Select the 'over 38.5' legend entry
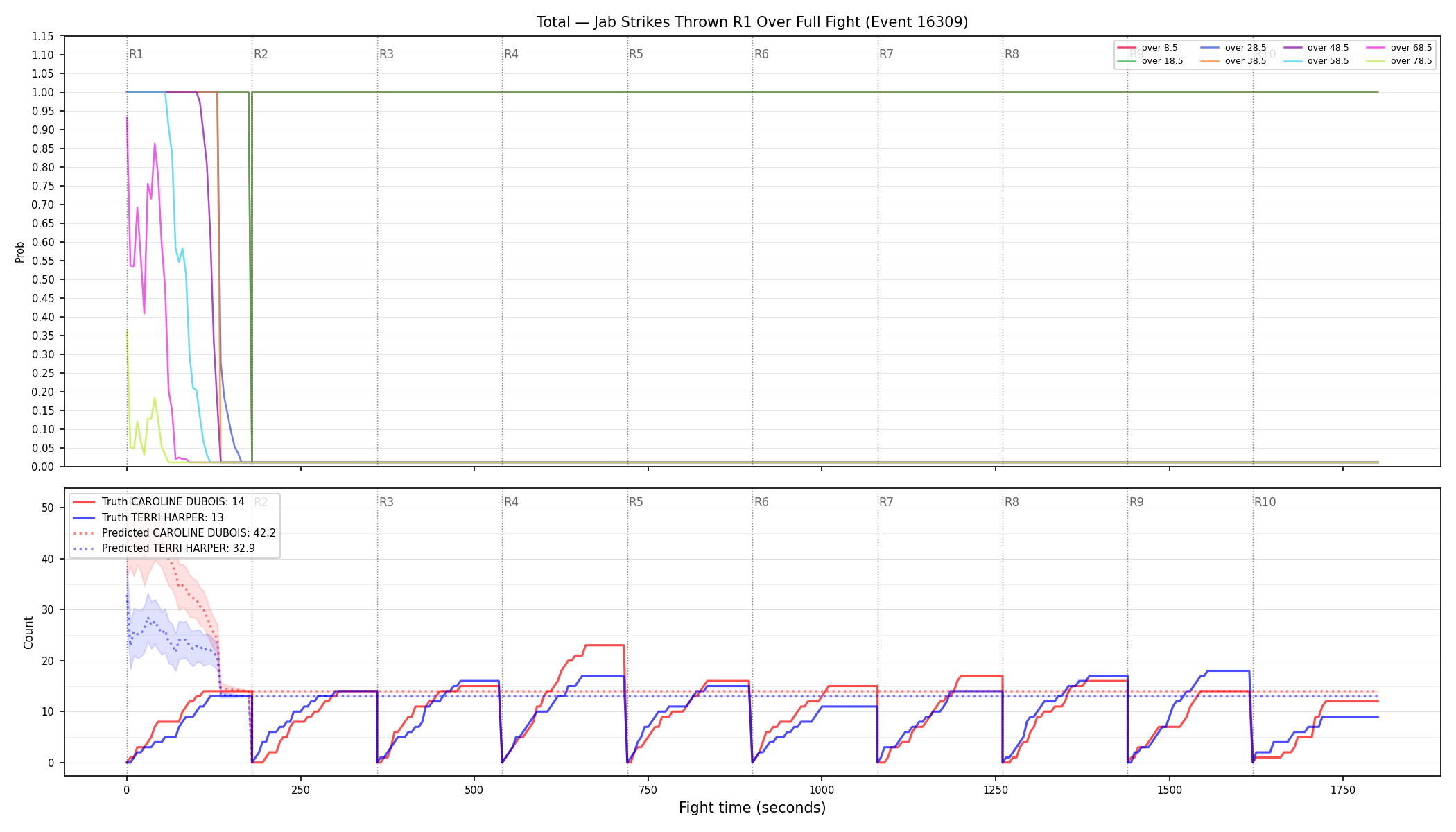The width and height of the screenshot is (1456, 832). coord(1233,61)
